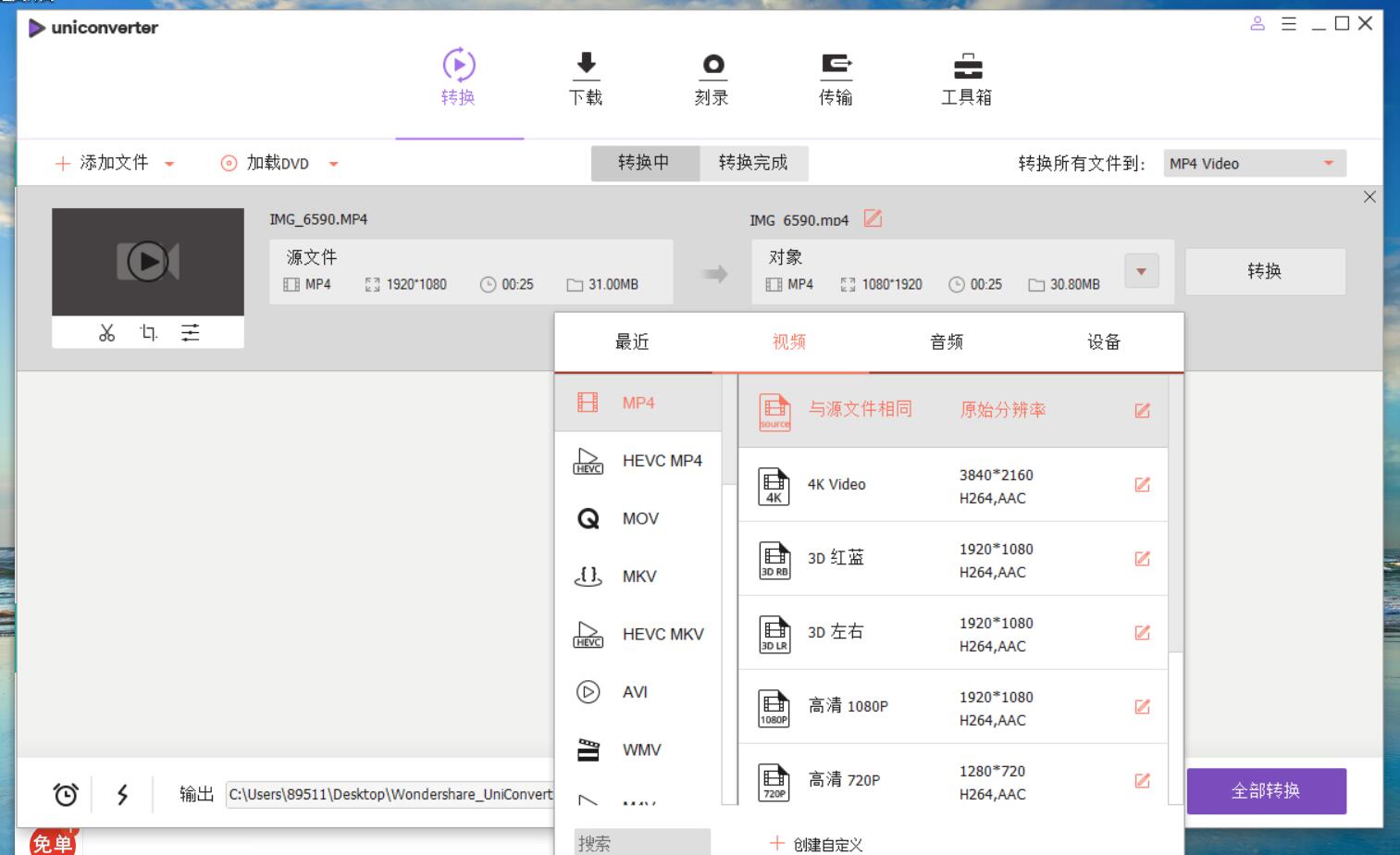Open the effects adjustment sliders icon
Image resolution: width=1400 pixels, height=855 pixels.
tap(190, 333)
